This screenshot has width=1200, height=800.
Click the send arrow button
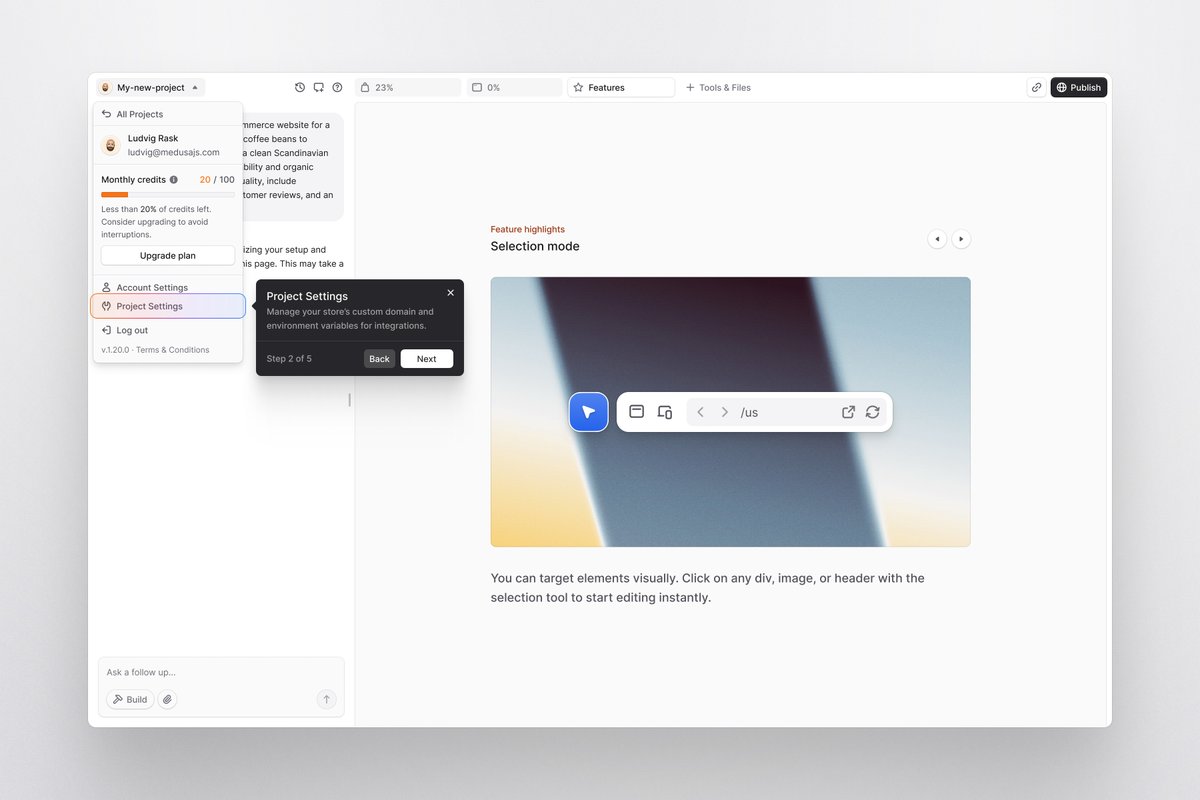point(326,700)
